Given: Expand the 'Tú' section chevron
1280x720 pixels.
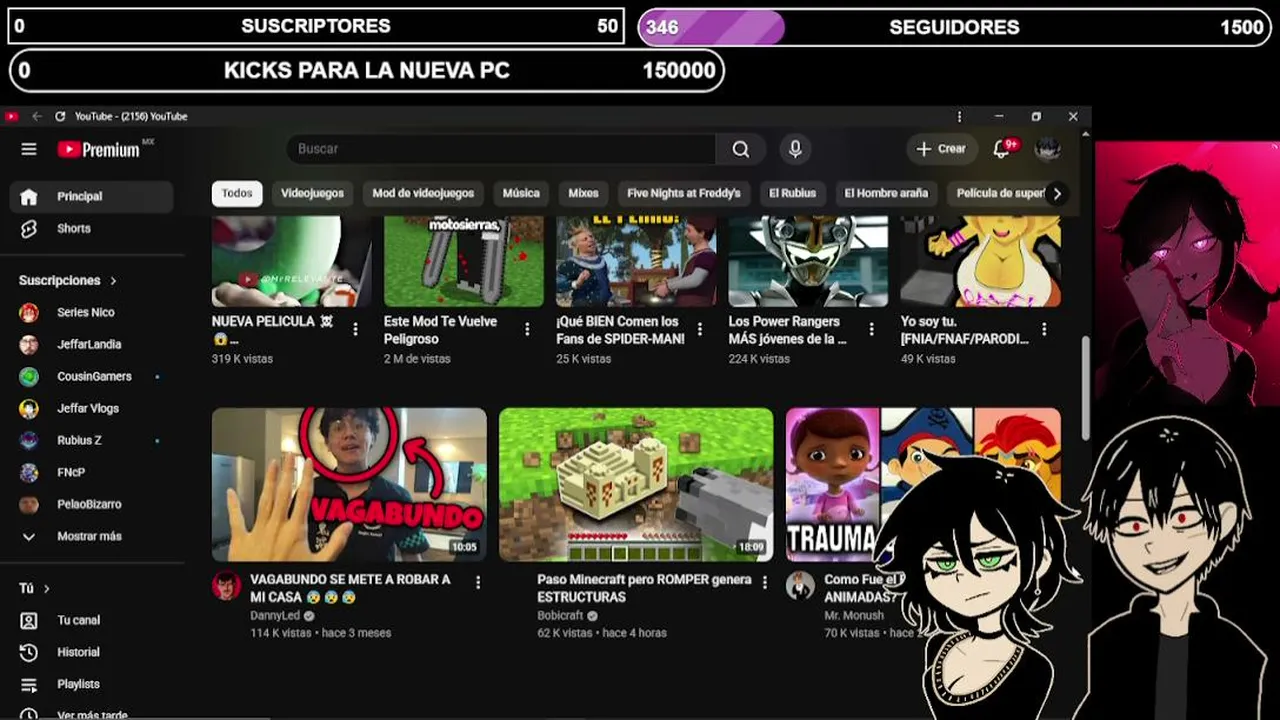Looking at the screenshot, I should click(46, 589).
